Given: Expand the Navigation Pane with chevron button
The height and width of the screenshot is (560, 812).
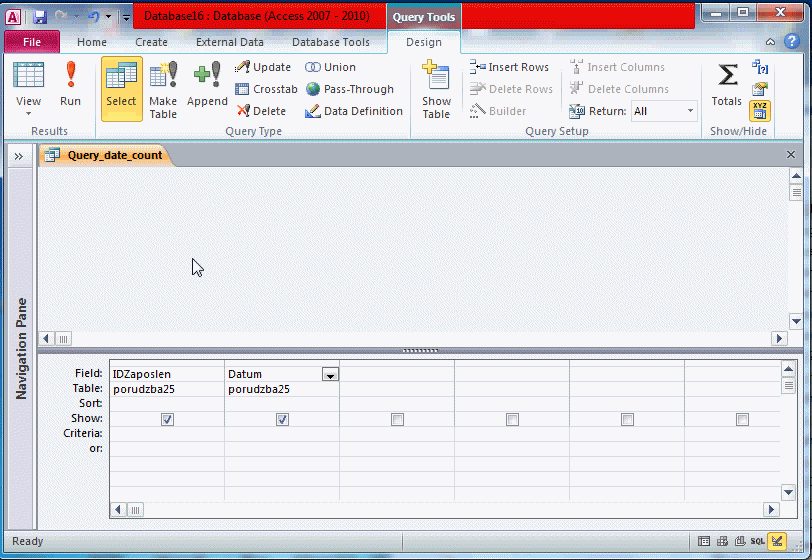Looking at the screenshot, I should point(19,156).
